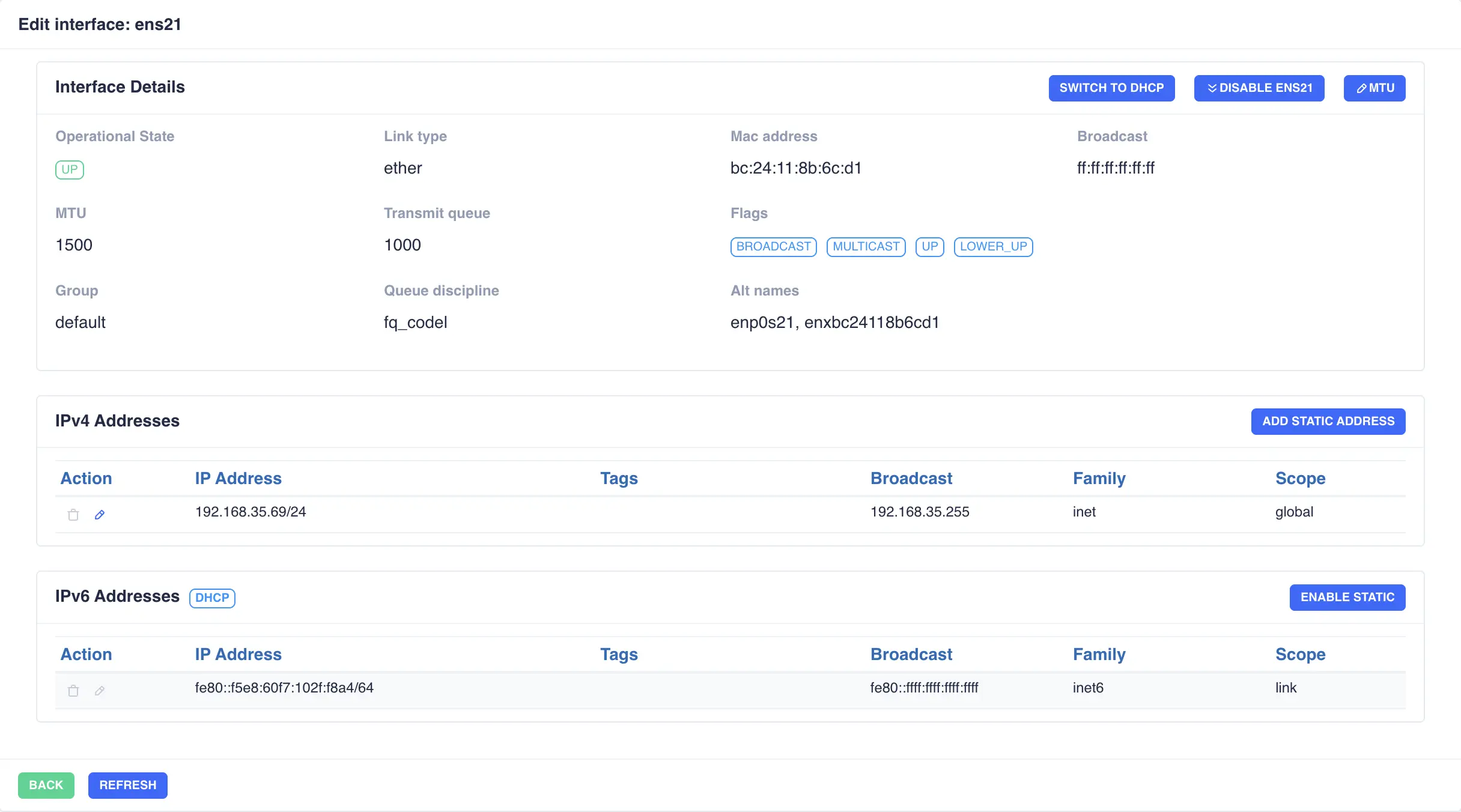
Task: Click the BROADCAST flag badge
Action: [774, 247]
